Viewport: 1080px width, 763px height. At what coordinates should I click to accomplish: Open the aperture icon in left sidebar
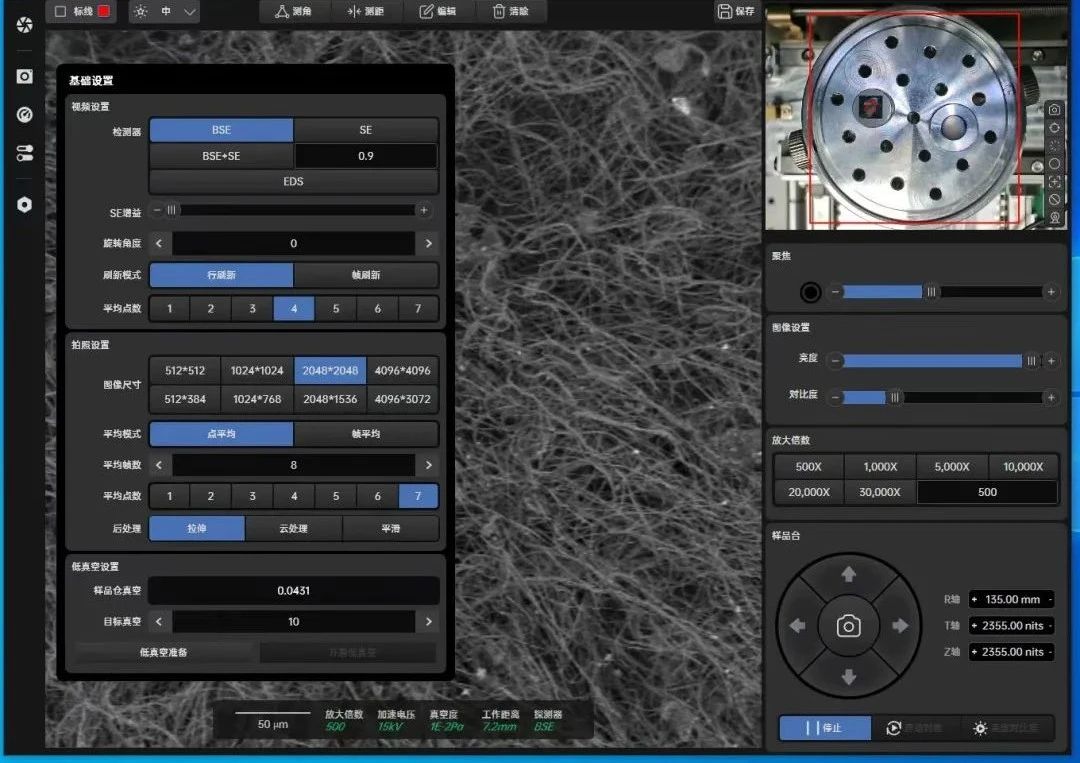25,24
